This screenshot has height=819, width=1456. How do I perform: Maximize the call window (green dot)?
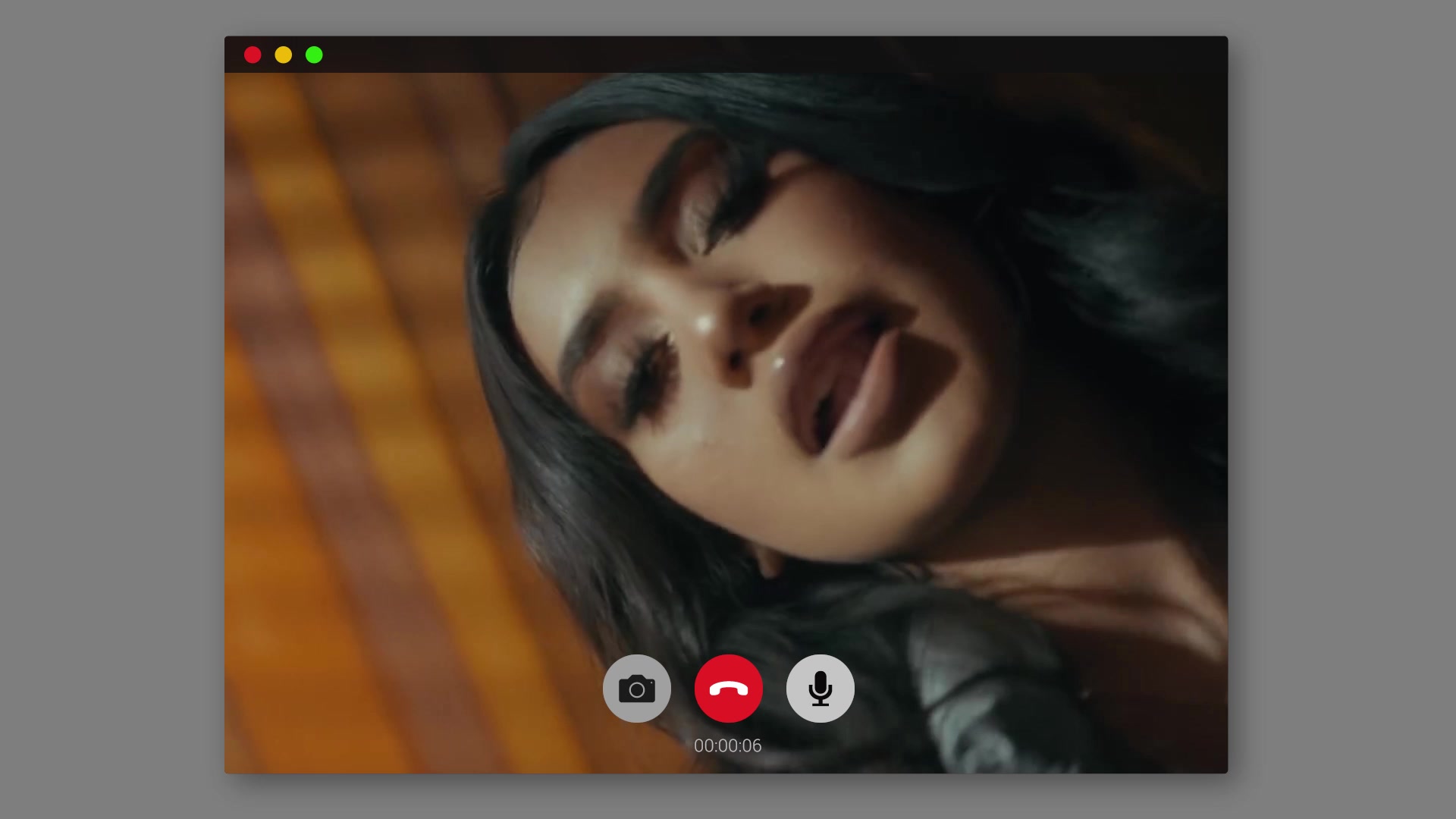pyautogui.click(x=314, y=55)
